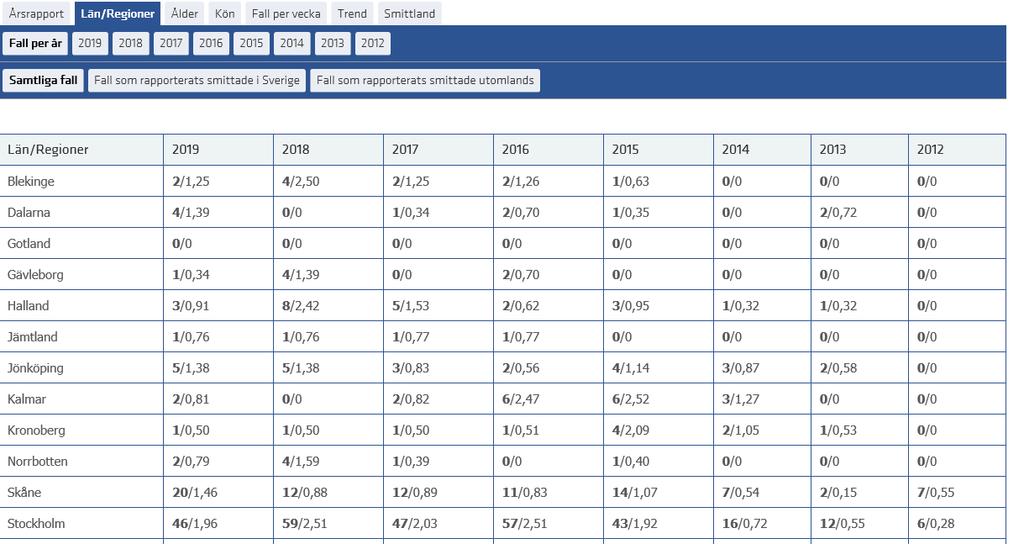This screenshot has height=544, width=1024.
Task: Select the Jönköping row label
Action: pyautogui.click(x=35, y=368)
